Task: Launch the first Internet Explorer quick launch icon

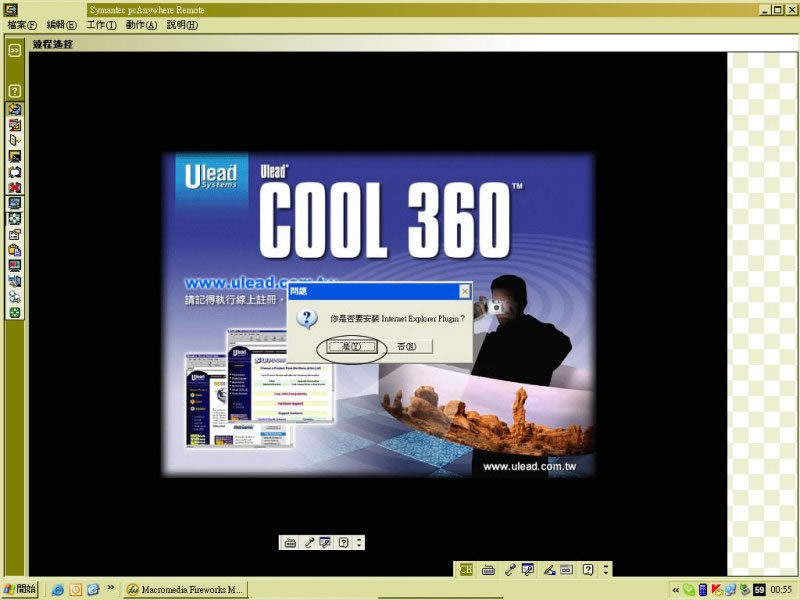Action: (x=58, y=590)
